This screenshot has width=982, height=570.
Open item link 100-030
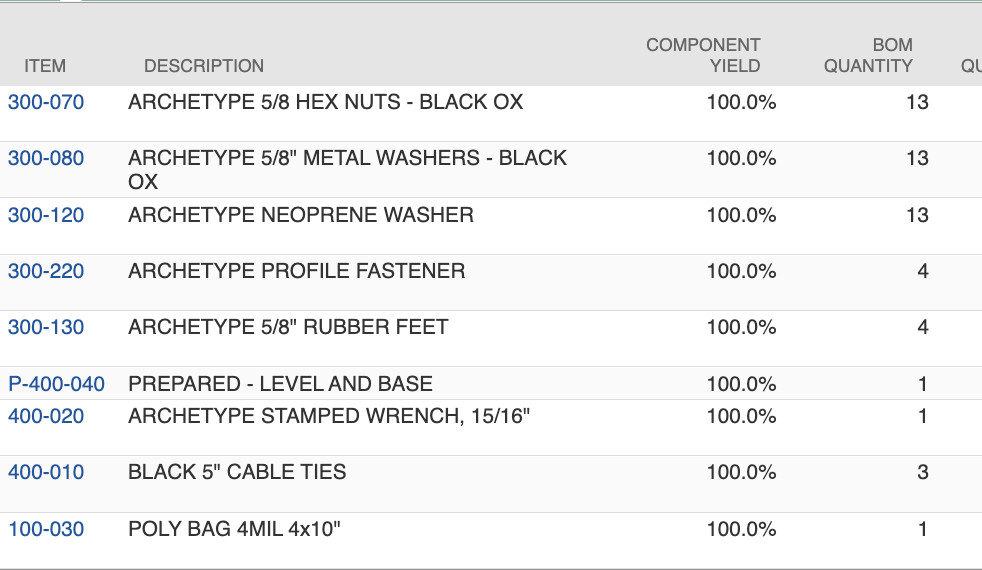point(46,529)
